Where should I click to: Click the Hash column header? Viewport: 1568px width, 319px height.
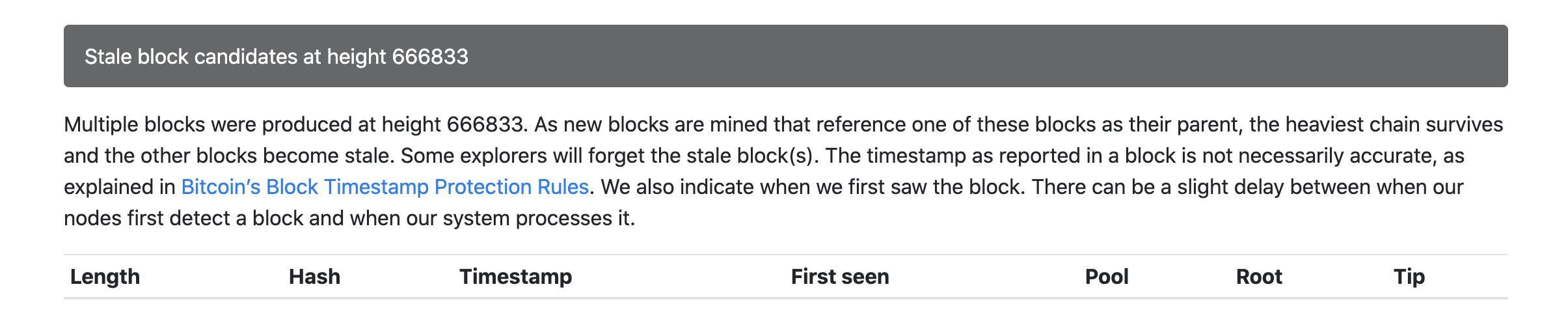click(314, 277)
